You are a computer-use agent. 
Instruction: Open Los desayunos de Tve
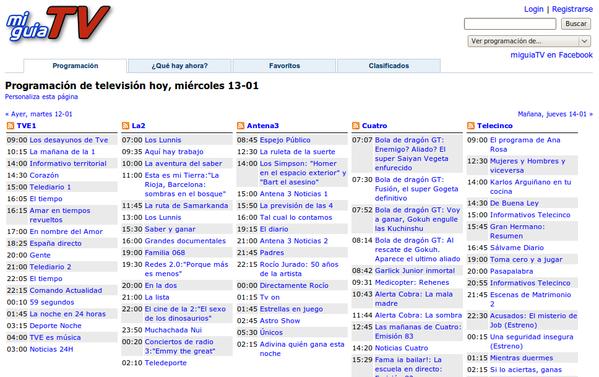click(x=69, y=140)
